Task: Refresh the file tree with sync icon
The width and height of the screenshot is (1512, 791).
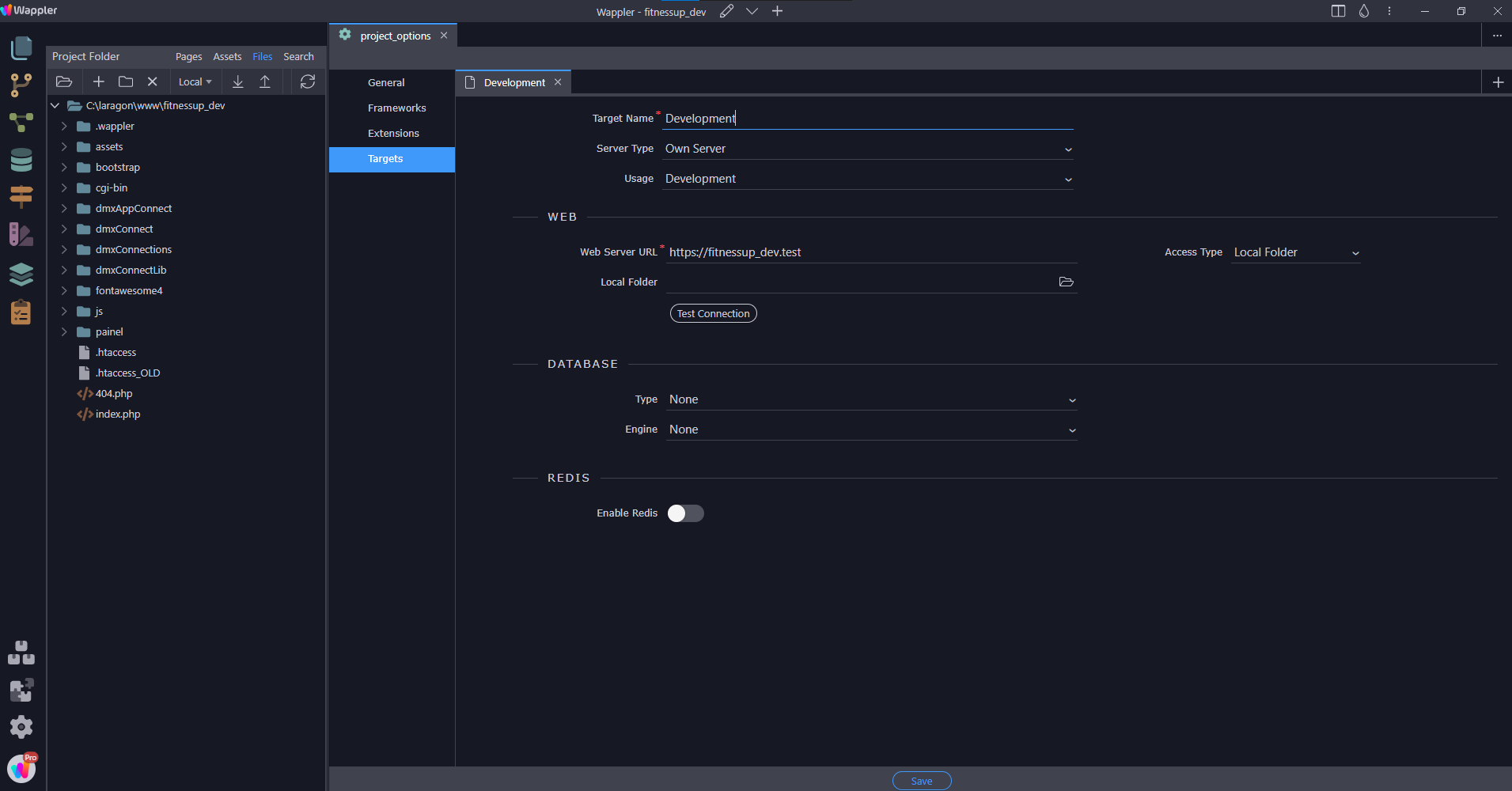Action: 307,81
